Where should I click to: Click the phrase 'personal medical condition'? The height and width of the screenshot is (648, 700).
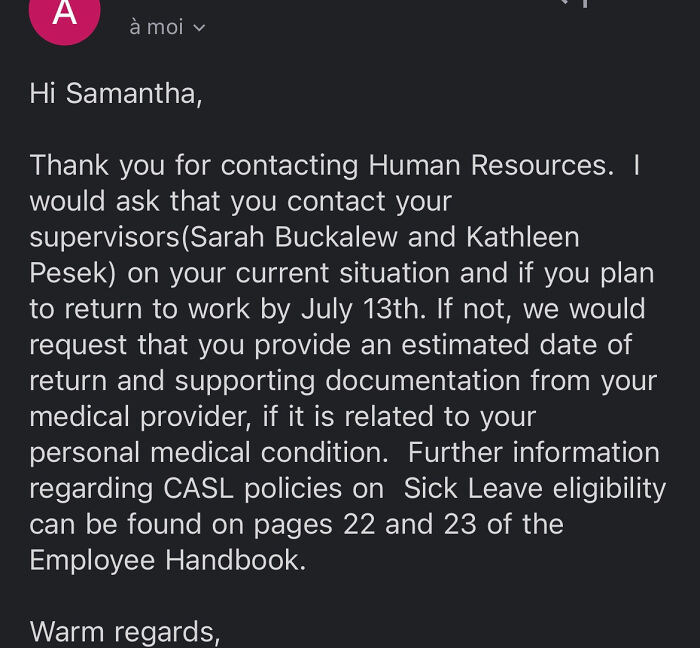pyautogui.click(x=207, y=452)
